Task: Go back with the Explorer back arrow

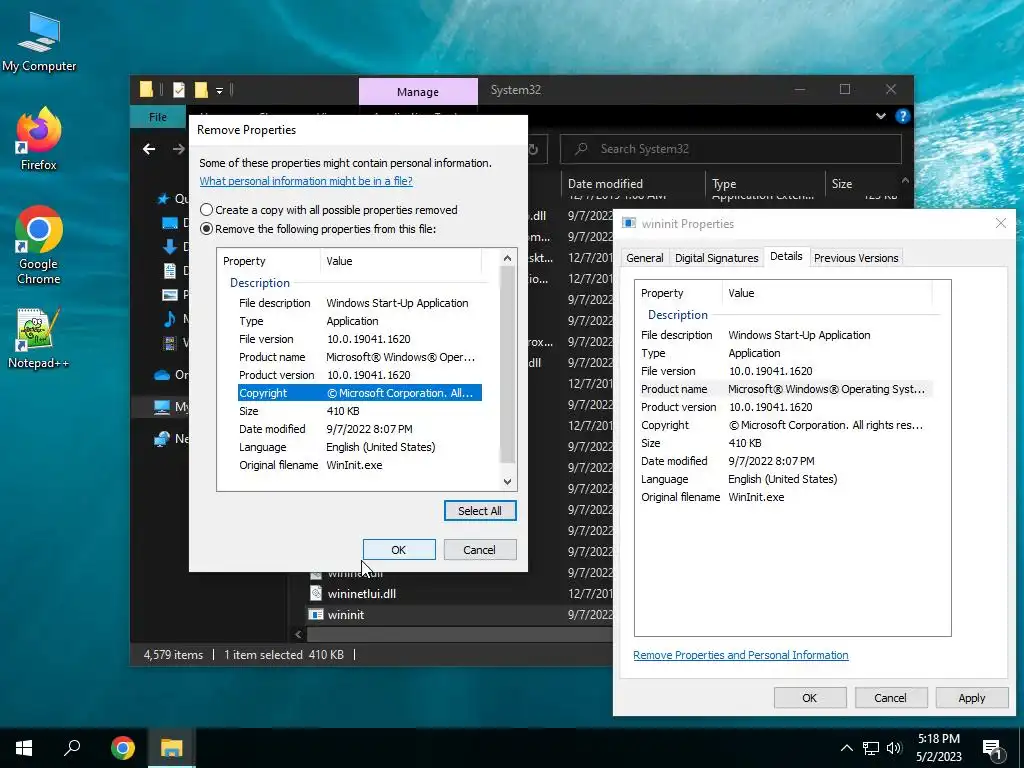Action: tap(149, 149)
